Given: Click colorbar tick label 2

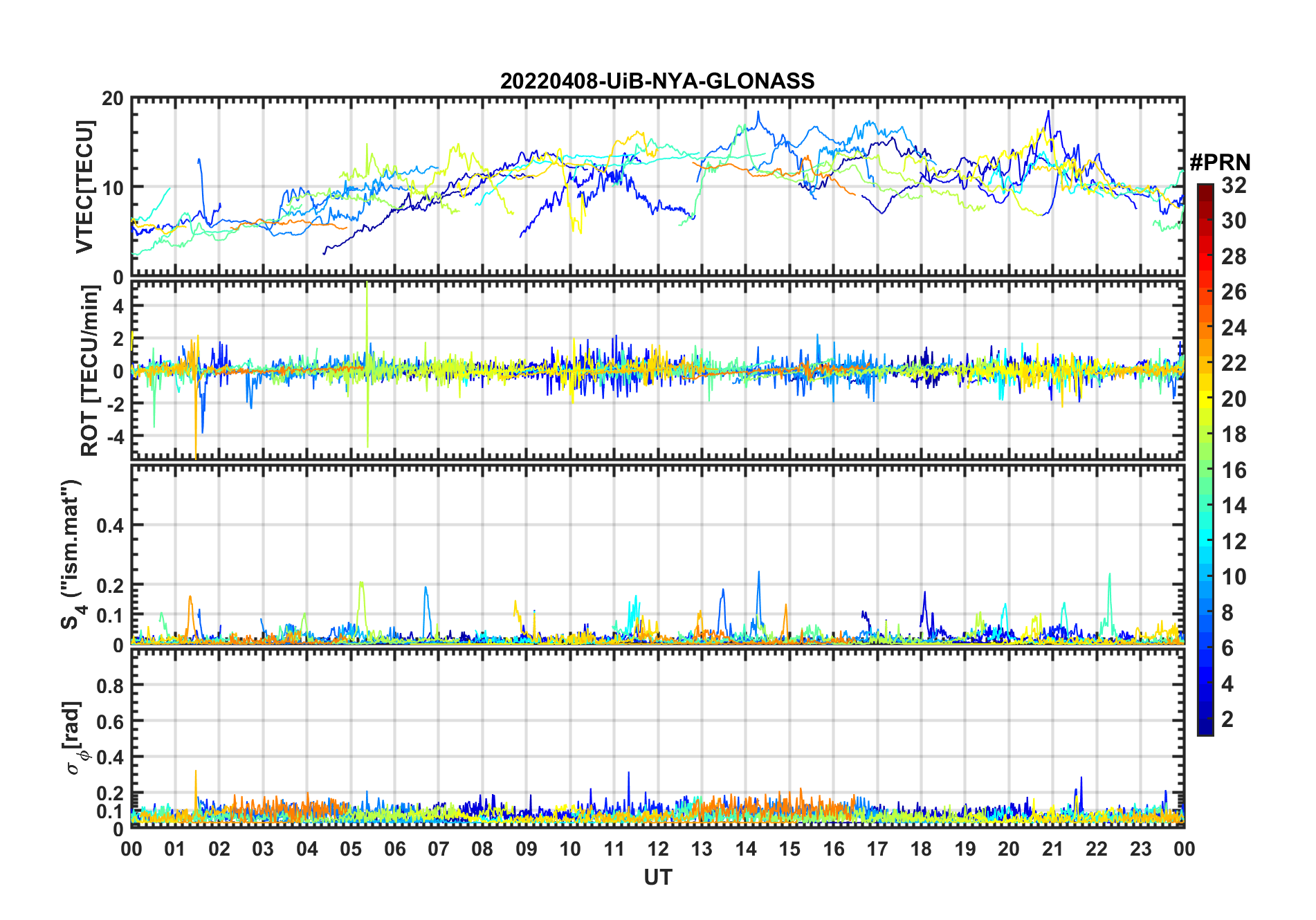Looking at the screenshot, I should (x=1227, y=719).
